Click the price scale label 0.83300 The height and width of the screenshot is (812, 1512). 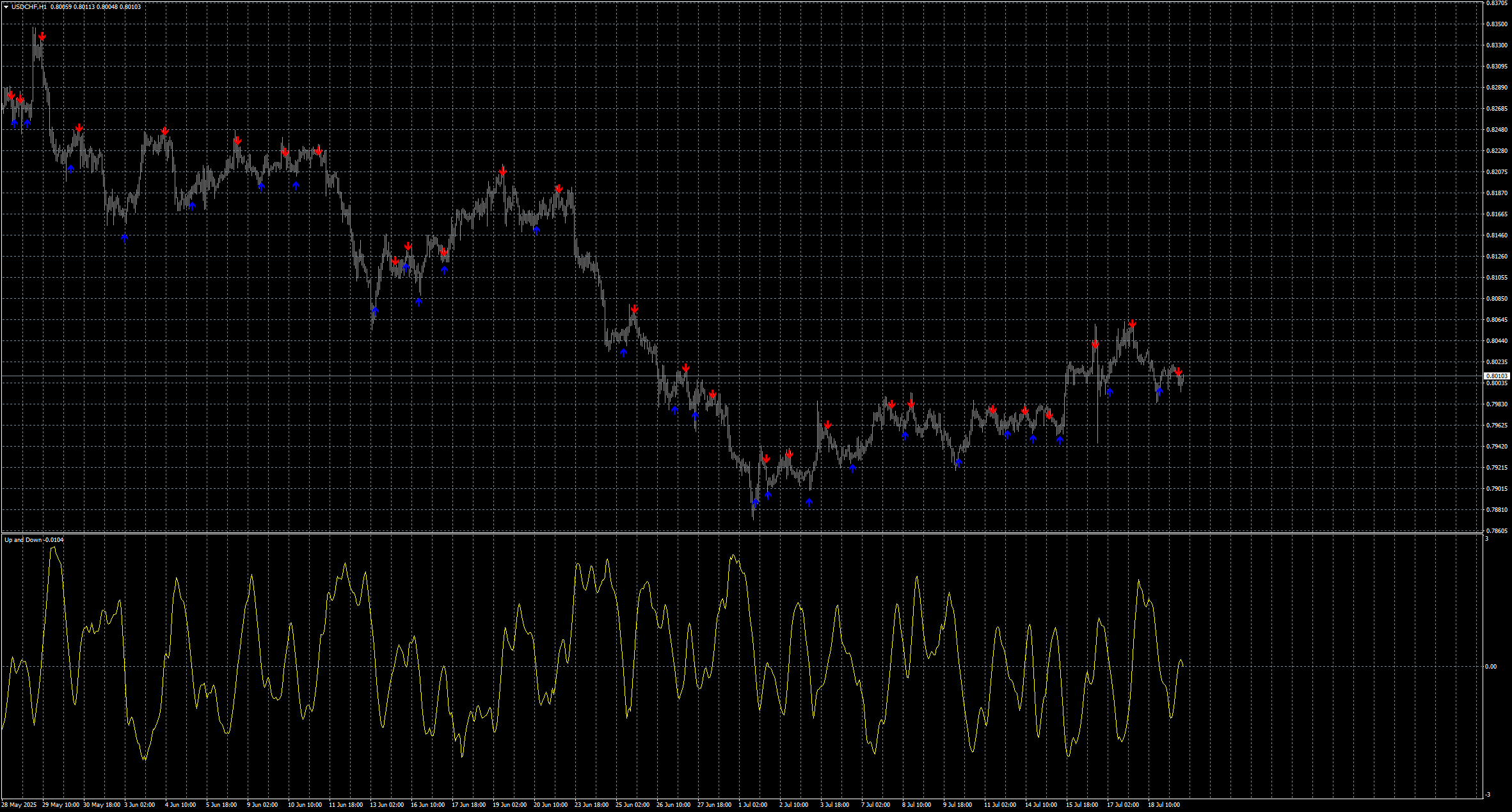click(1495, 45)
